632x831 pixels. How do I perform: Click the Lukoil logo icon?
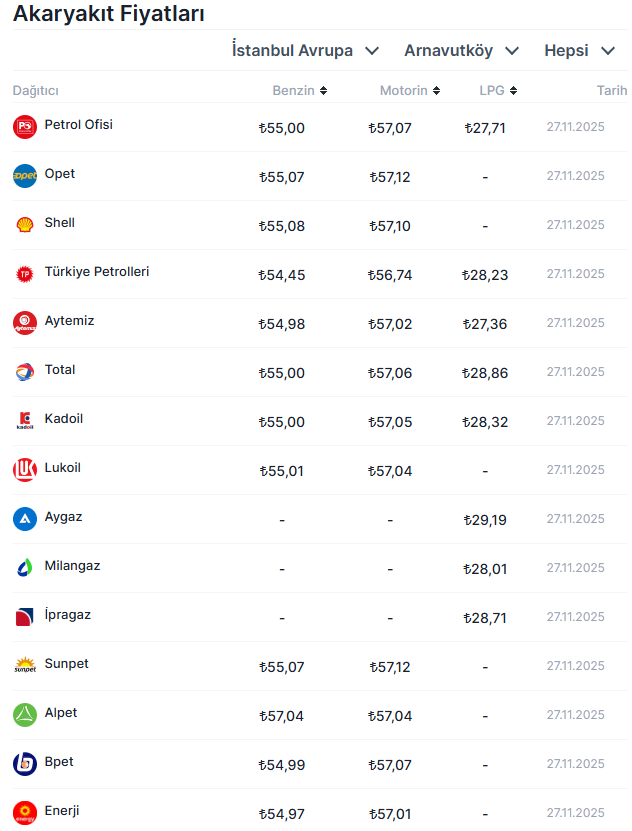[25, 470]
